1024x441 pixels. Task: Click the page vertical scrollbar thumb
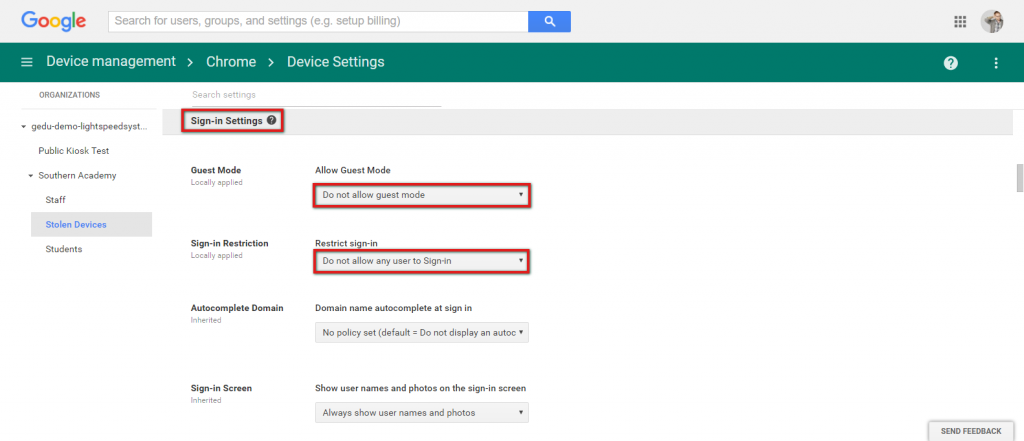[1020, 179]
